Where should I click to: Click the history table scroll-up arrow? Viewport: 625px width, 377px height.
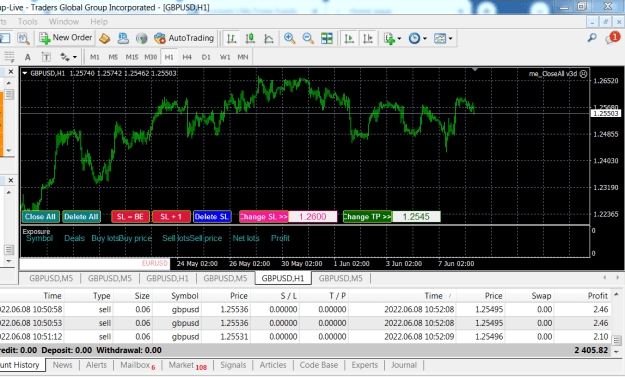tap(616, 295)
